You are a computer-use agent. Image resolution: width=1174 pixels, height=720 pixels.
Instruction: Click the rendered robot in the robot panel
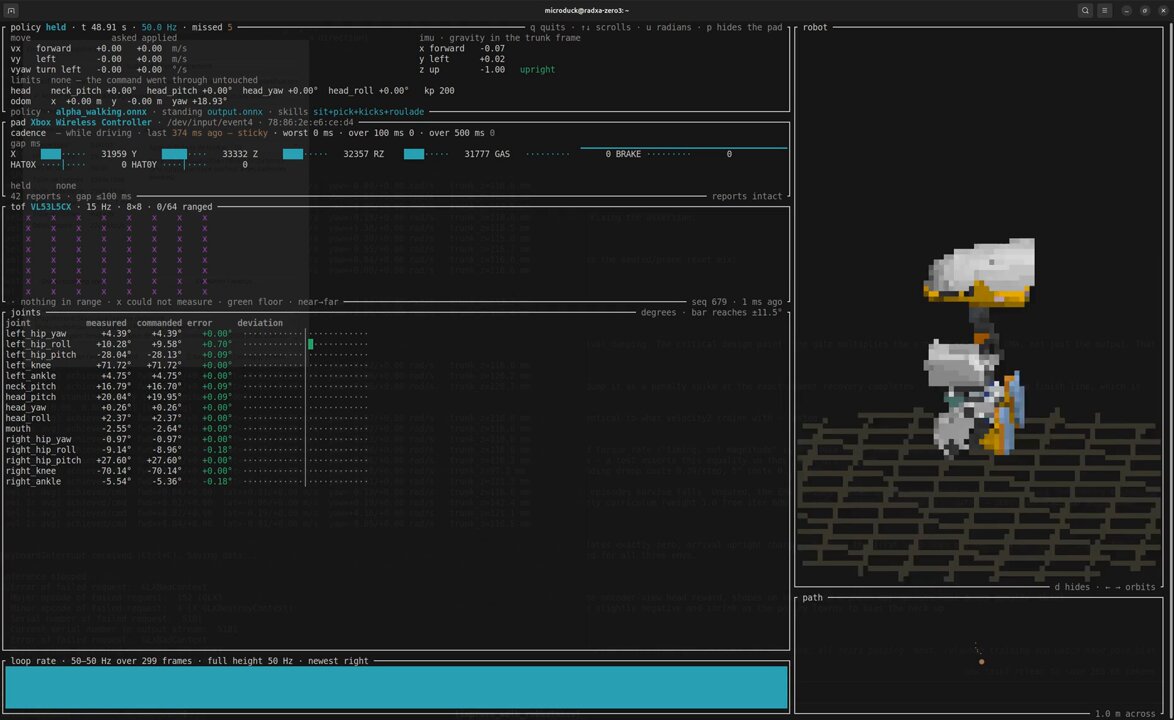click(x=979, y=347)
